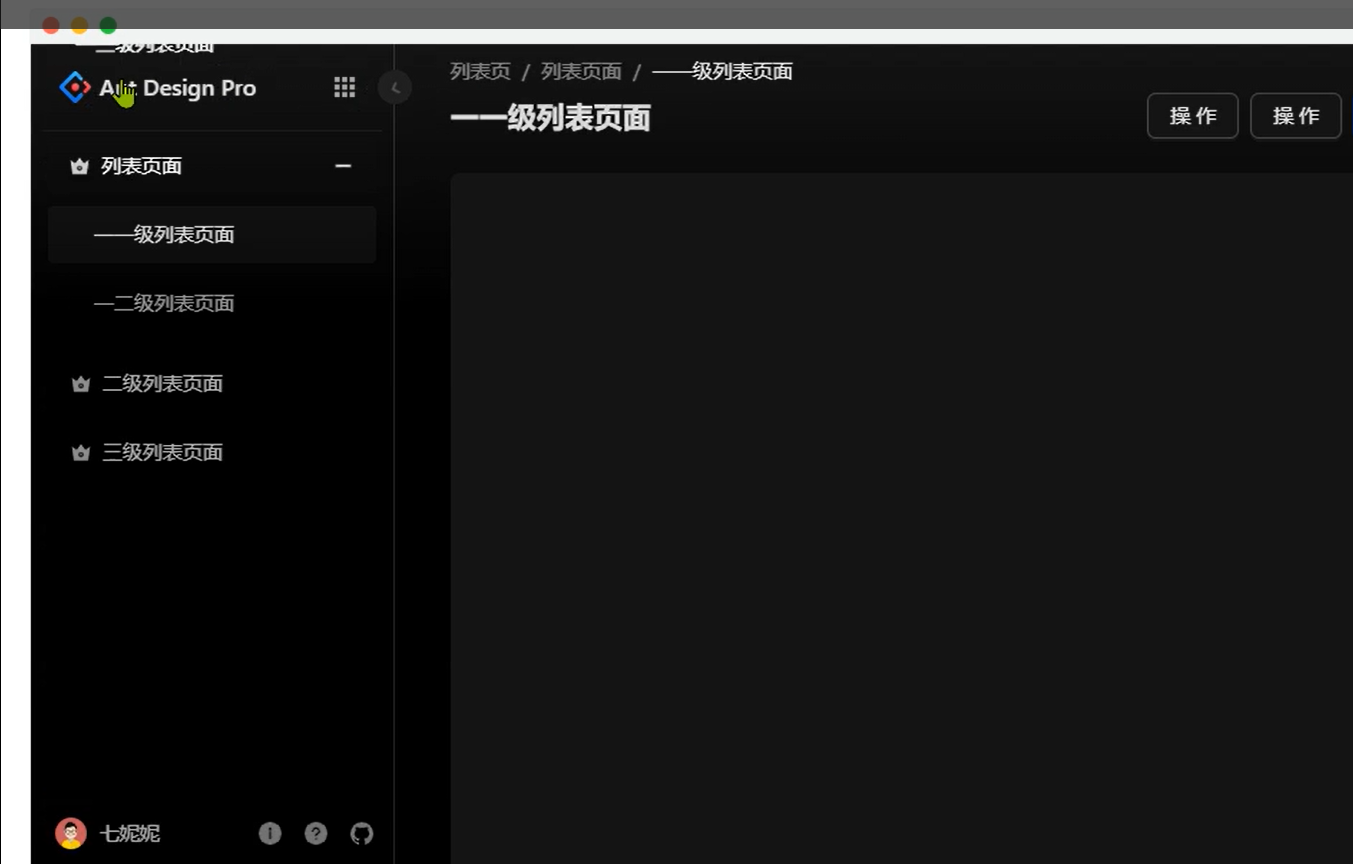Image resolution: width=1353 pixels, height=864 pixels.
Task: Click the rightmost 操作 button
Action: click(1295, 115)
